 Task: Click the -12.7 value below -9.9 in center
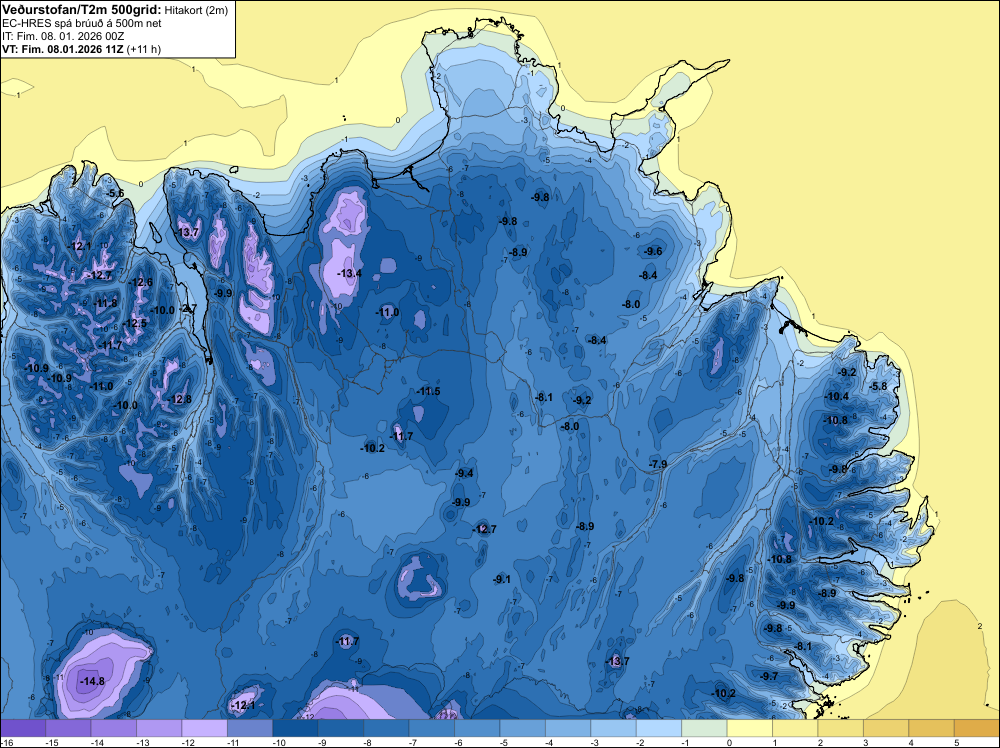(484, 529)
